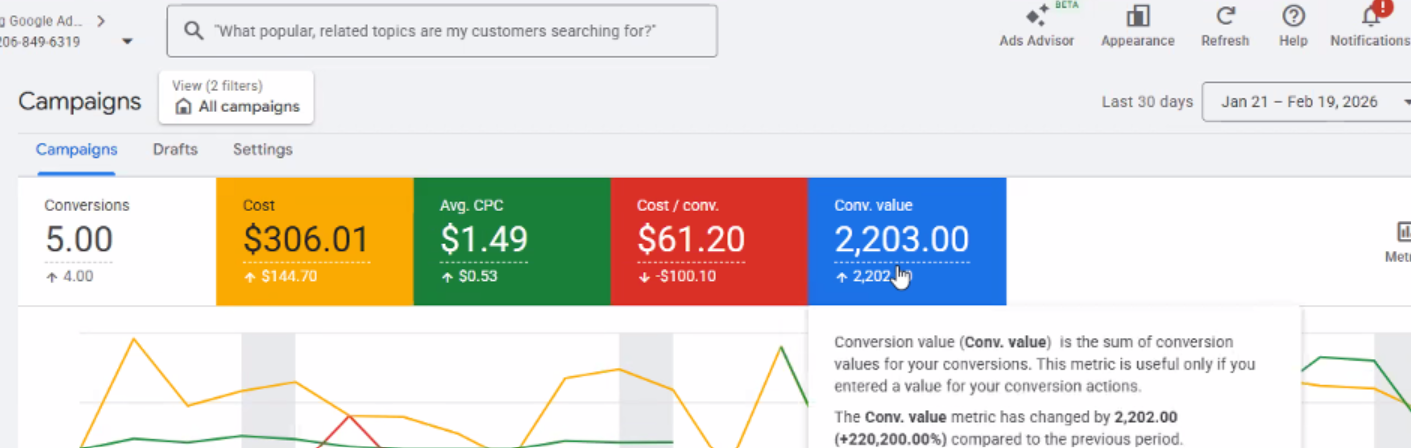Click the green Avg. CPC scorecard tile
The image size is (1411, 448).
(x=511, y=242)
